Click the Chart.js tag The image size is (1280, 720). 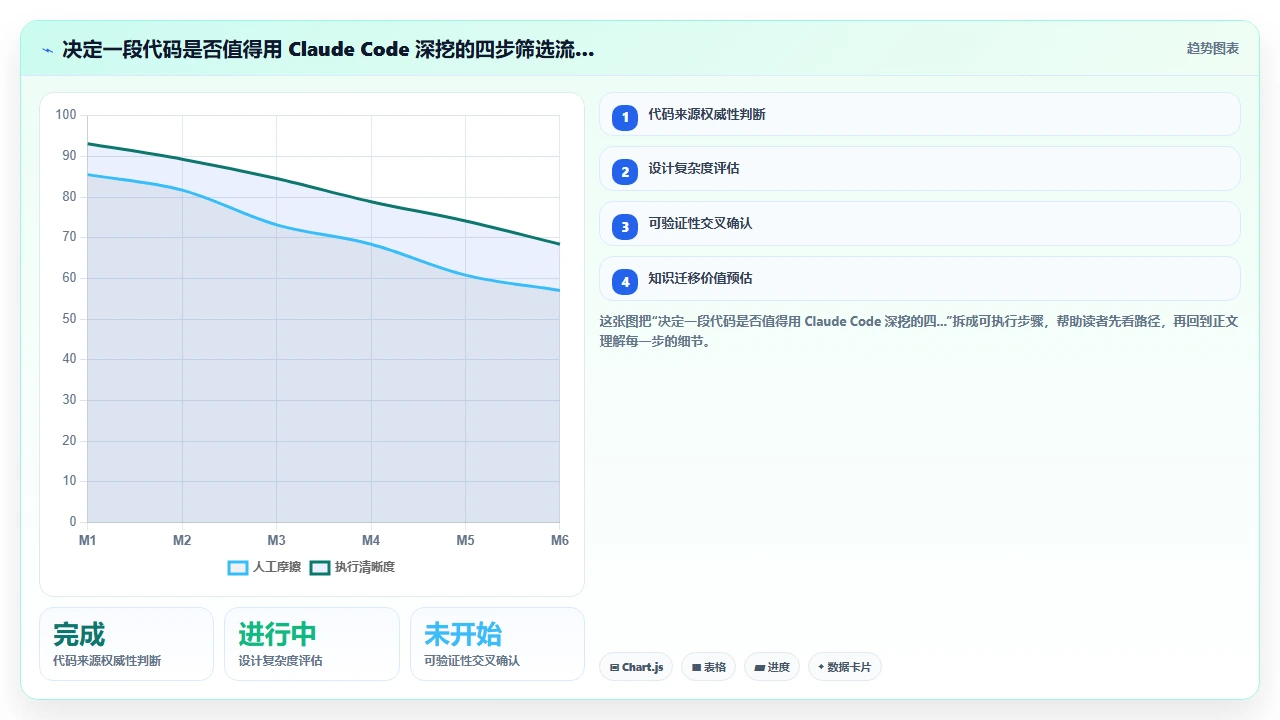pos(636,667)
